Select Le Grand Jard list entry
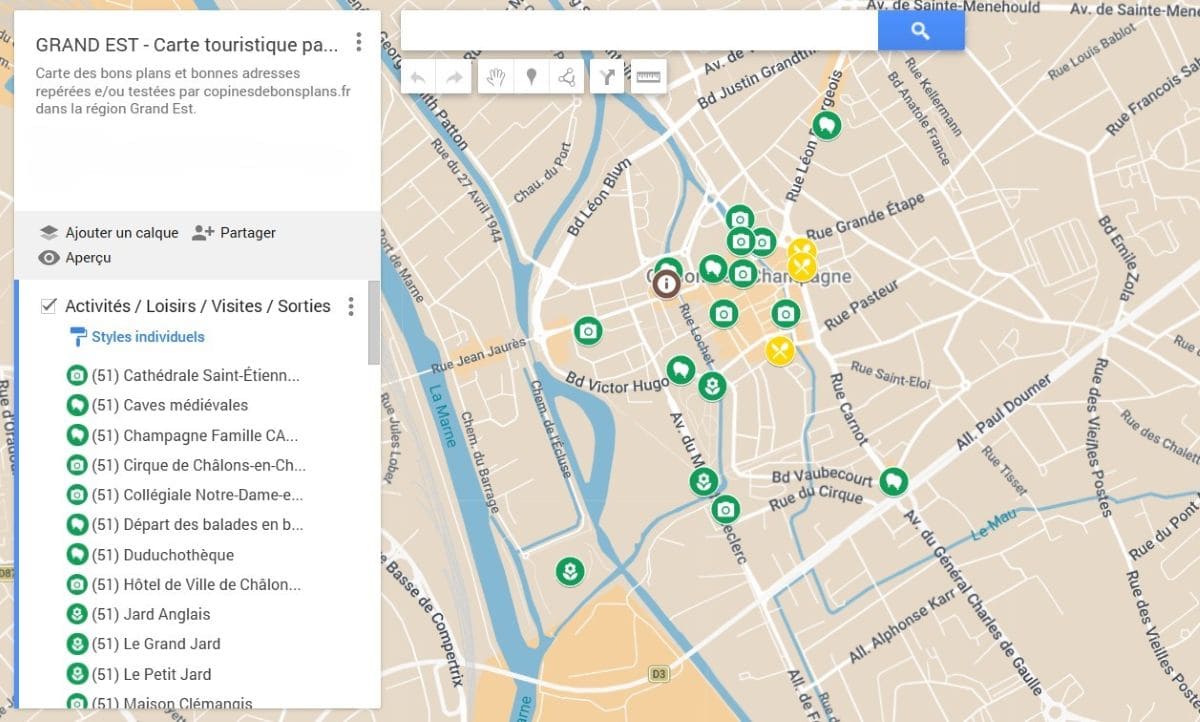 point(171,644)
